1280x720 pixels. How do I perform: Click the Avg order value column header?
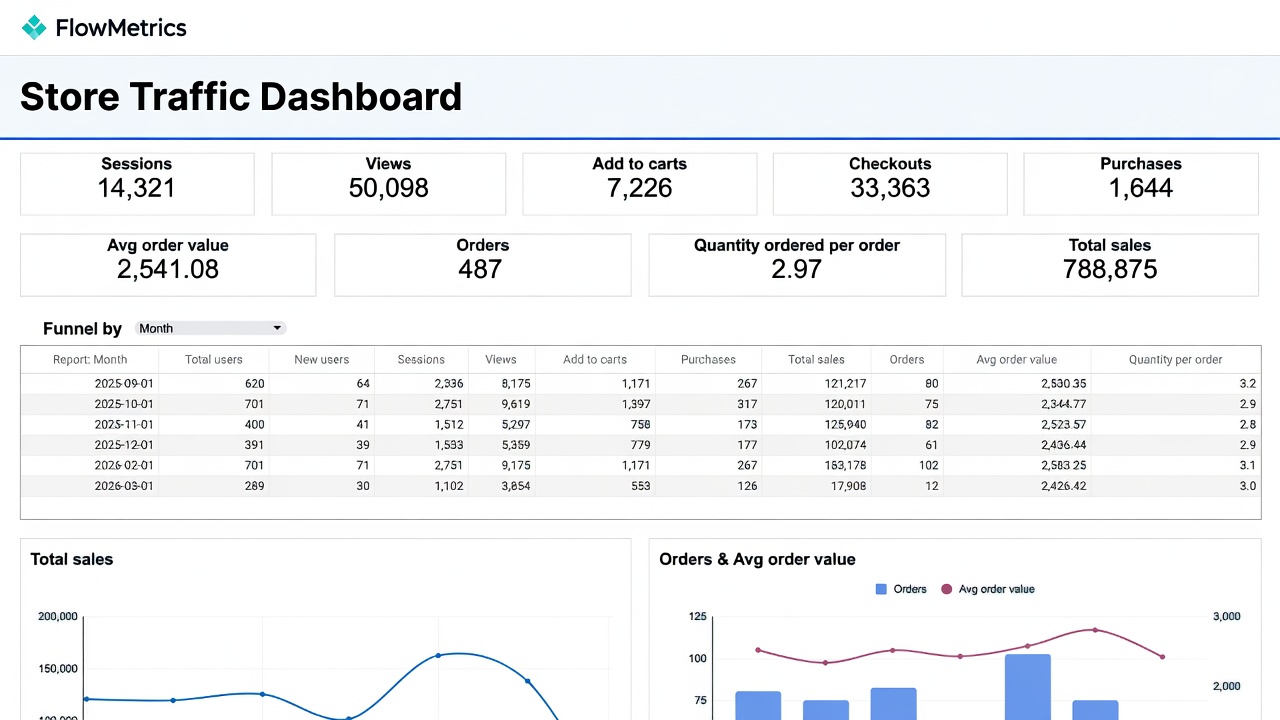coord(1016,359)
